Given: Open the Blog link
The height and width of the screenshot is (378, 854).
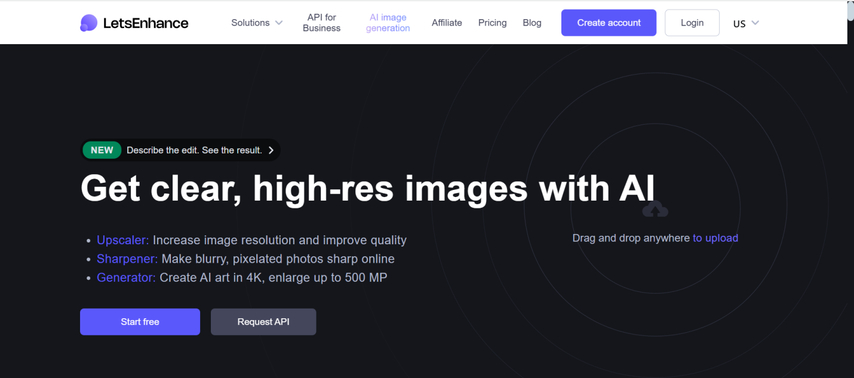Looking at the screenshot, I should tap(532, 23).
